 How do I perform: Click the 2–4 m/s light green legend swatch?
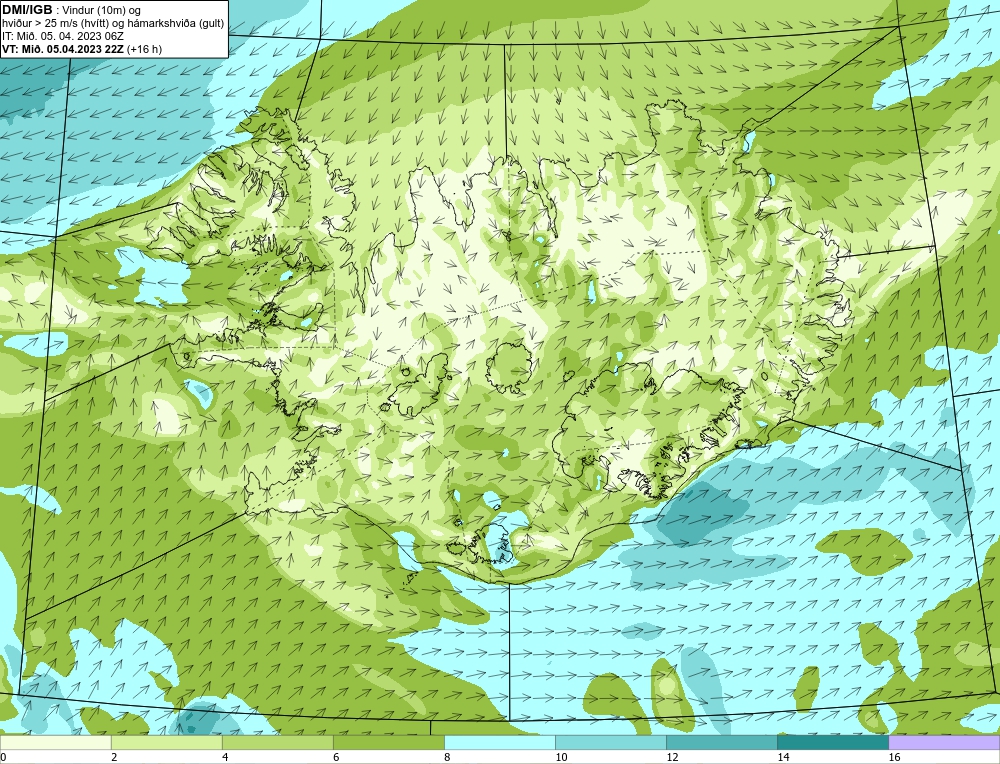(166, 742)
